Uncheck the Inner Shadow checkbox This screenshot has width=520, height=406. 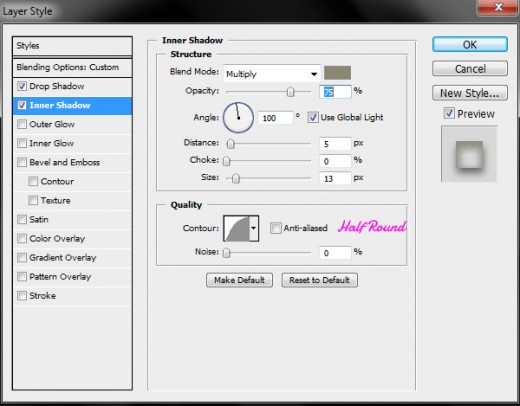click(22, 105)
